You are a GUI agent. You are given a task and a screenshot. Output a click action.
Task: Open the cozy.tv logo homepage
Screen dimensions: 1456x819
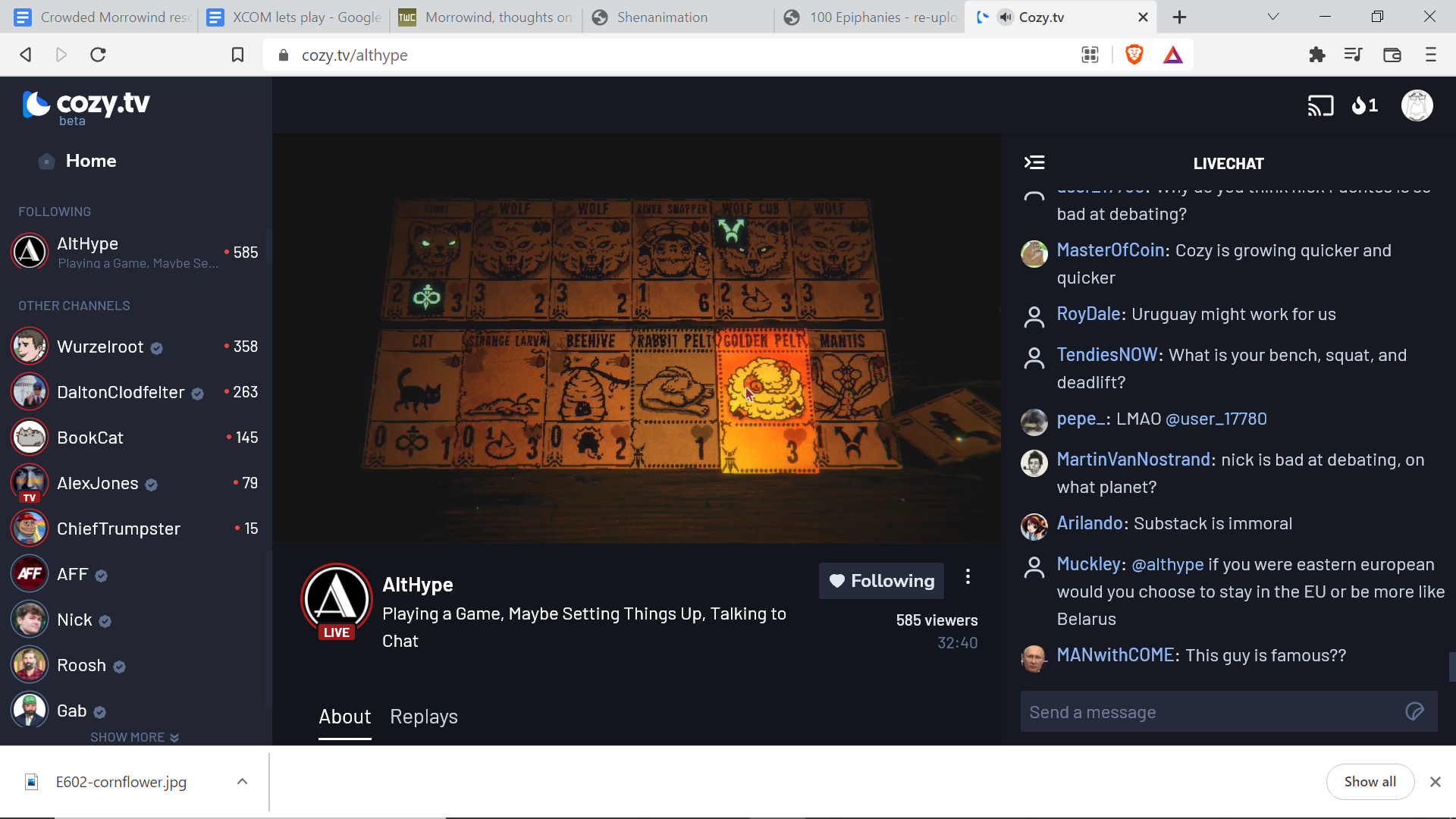pyautogui.click(x=86, y=106)
